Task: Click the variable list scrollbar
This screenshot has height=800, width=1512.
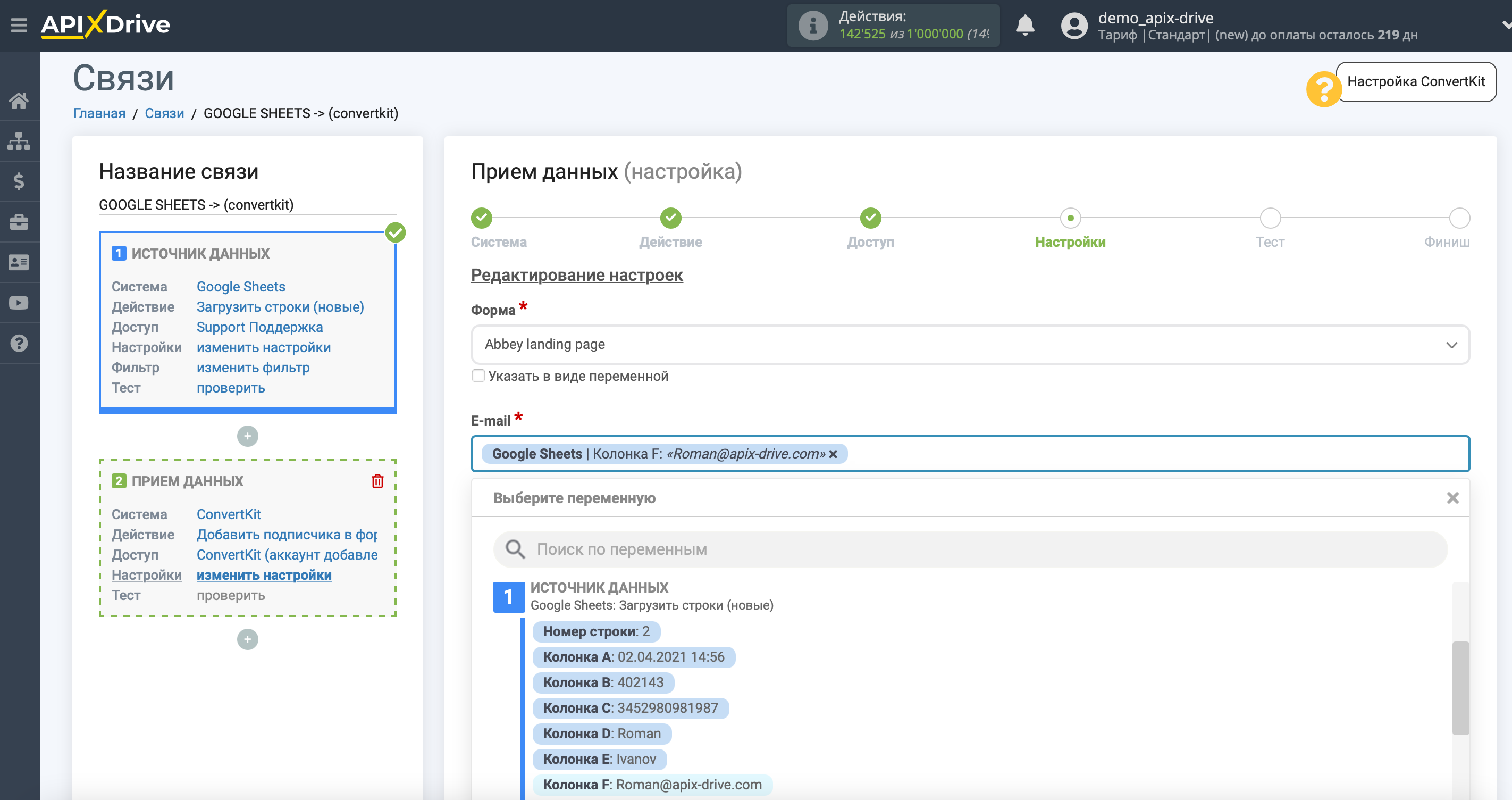Action: [1460, 688]
